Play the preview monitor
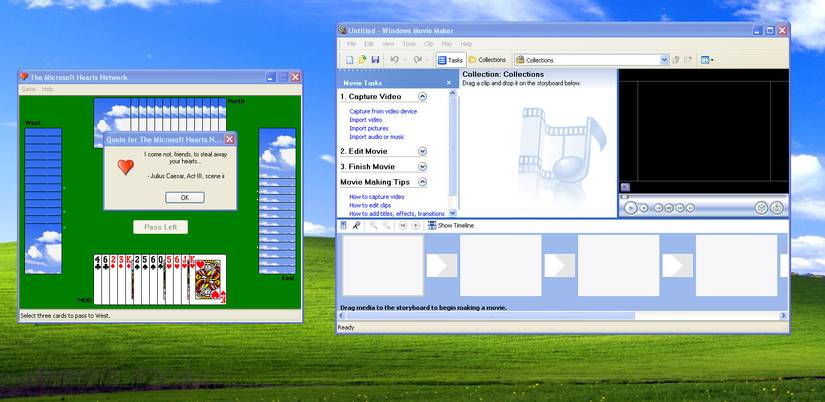Screen dimensions: 825x402 pyautogui.click(x=630, y=208)
